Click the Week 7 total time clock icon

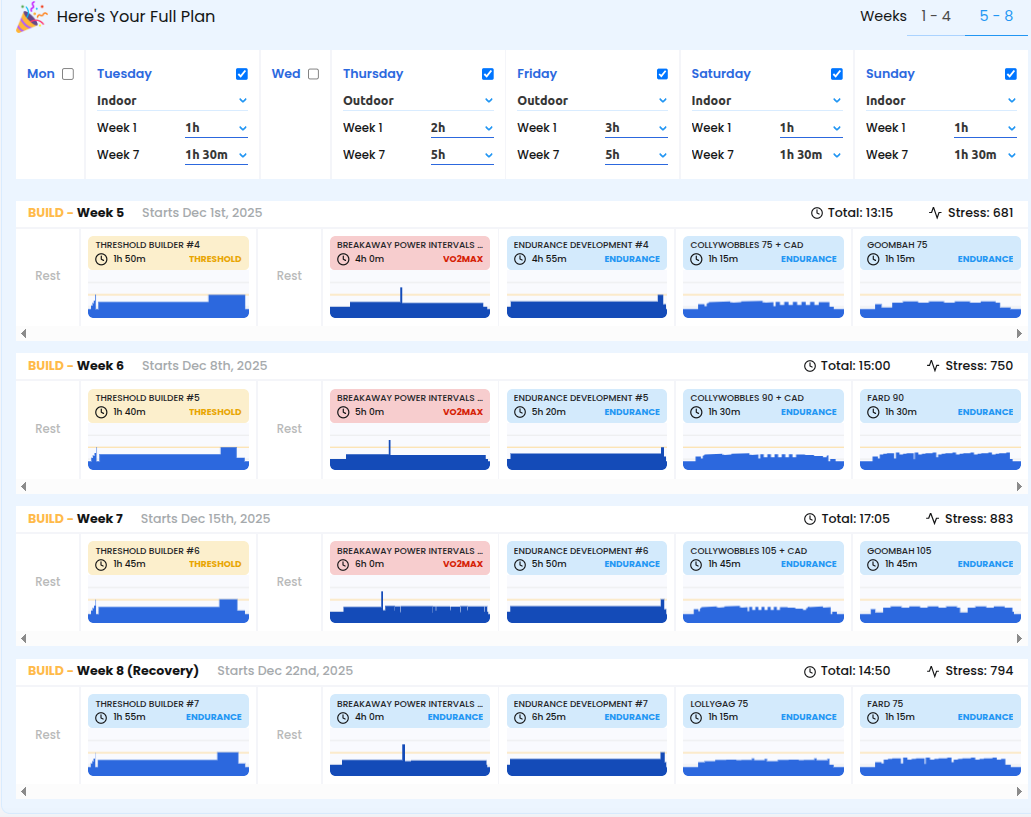[811, 519]
